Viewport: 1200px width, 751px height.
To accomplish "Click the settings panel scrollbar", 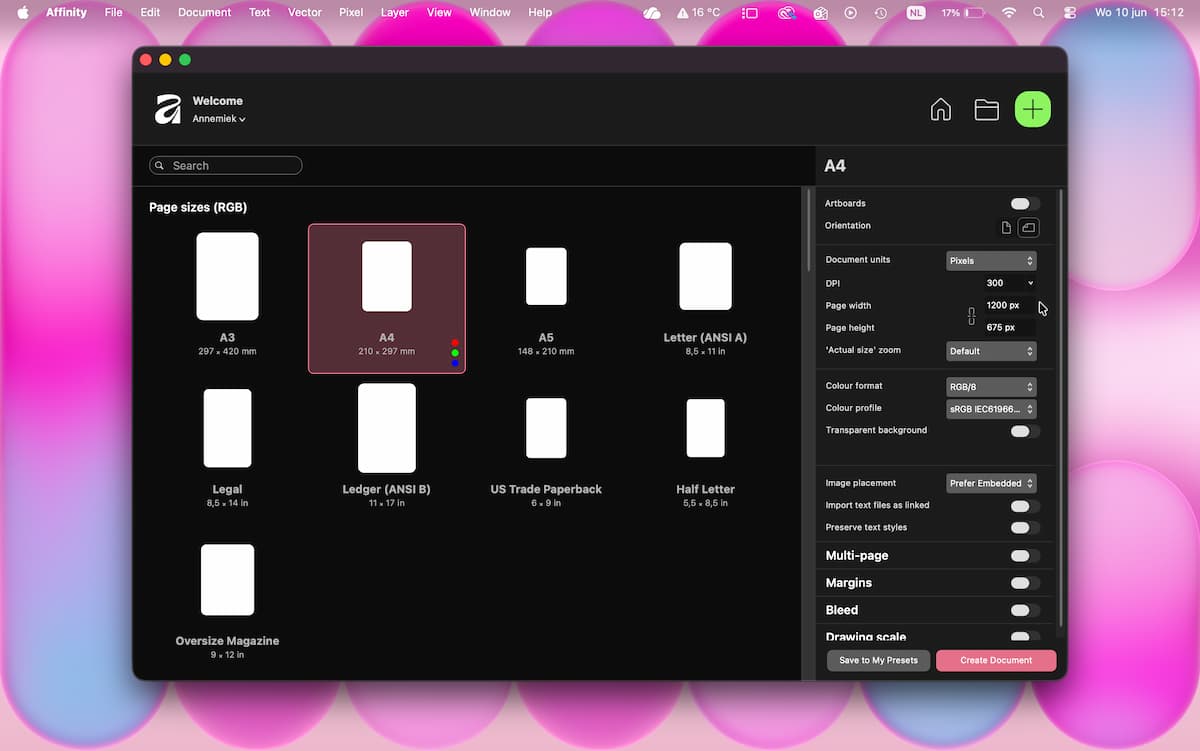I will (x=1060, y=408).
